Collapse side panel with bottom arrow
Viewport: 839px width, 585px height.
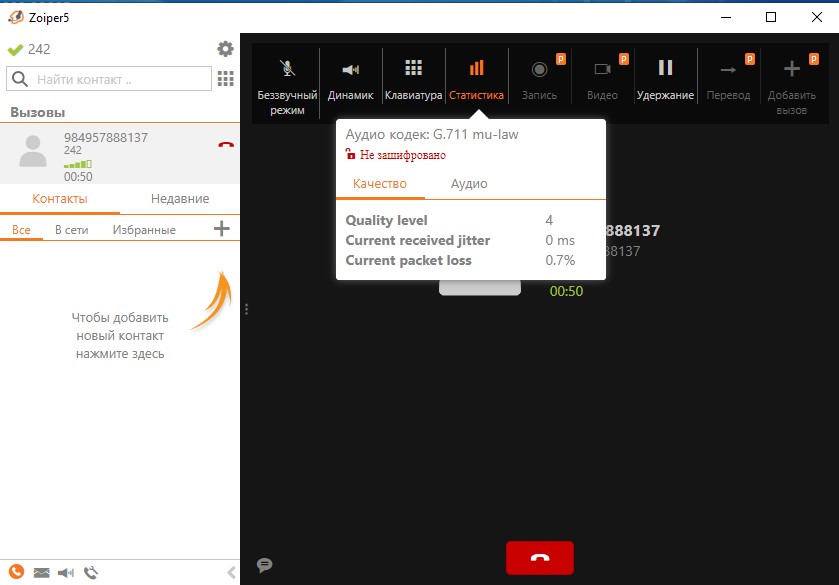pos(231,573)
